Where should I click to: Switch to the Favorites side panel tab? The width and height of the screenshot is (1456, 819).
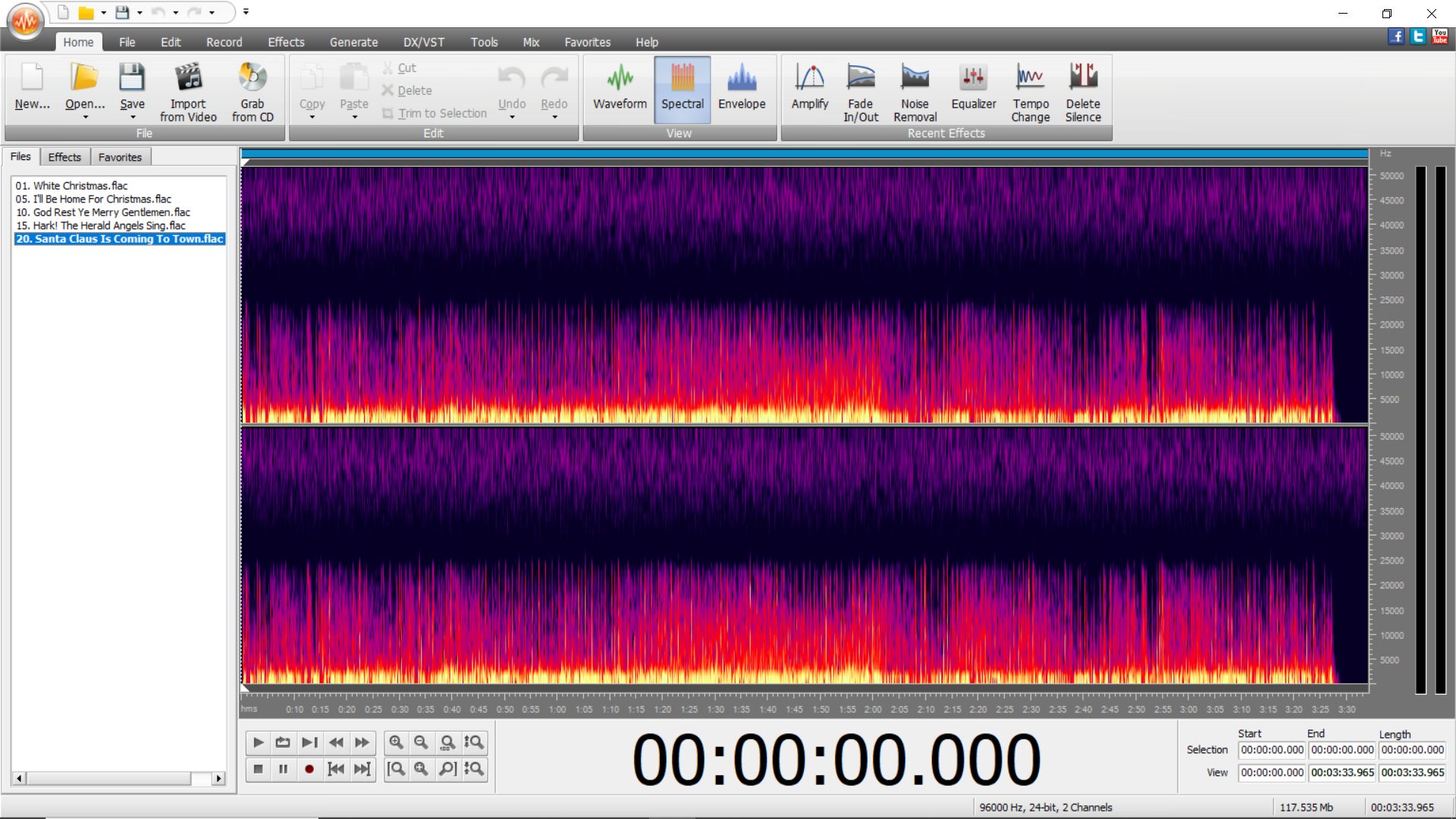(120, 157)
